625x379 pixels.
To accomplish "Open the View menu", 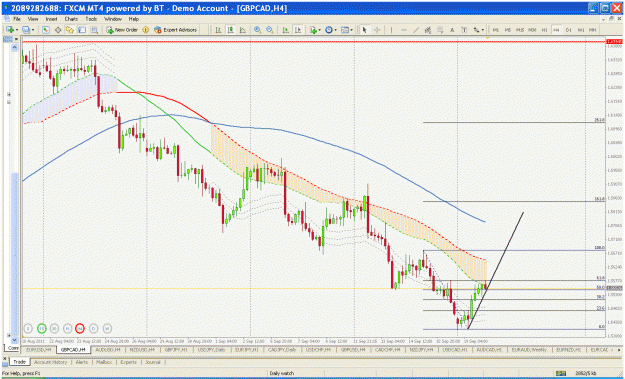I will (33, 19).
